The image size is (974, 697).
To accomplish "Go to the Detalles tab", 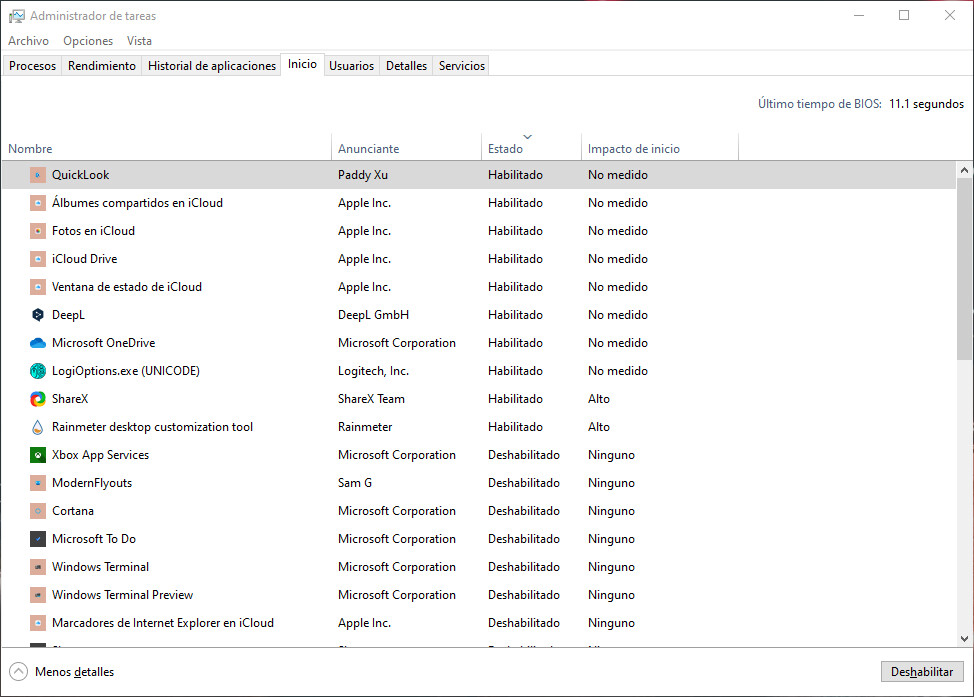I will point(406,66).
